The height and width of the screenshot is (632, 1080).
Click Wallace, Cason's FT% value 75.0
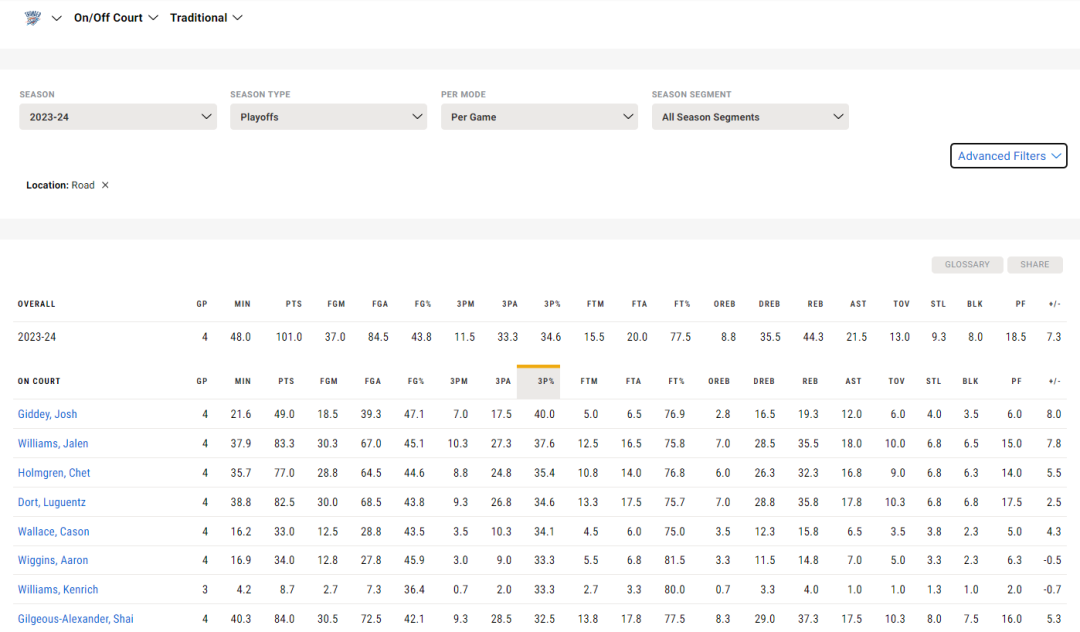(x=674, y=531)
